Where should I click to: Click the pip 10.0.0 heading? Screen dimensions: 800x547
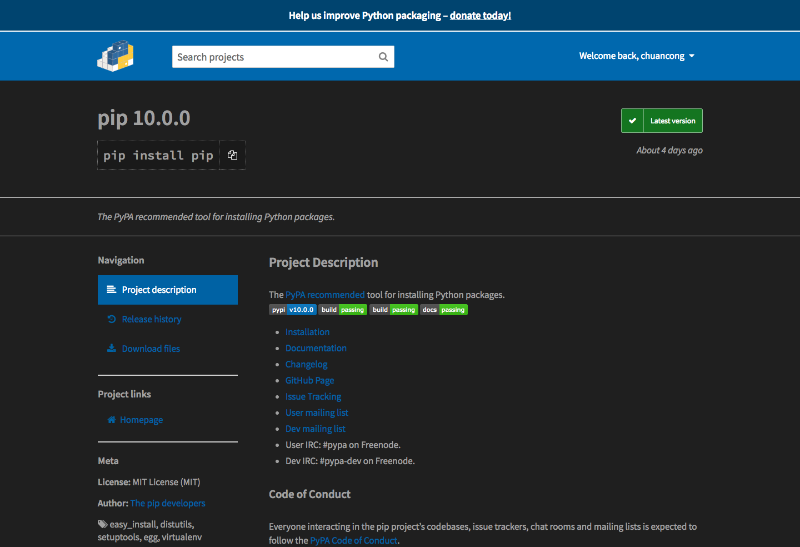point(144,118)
